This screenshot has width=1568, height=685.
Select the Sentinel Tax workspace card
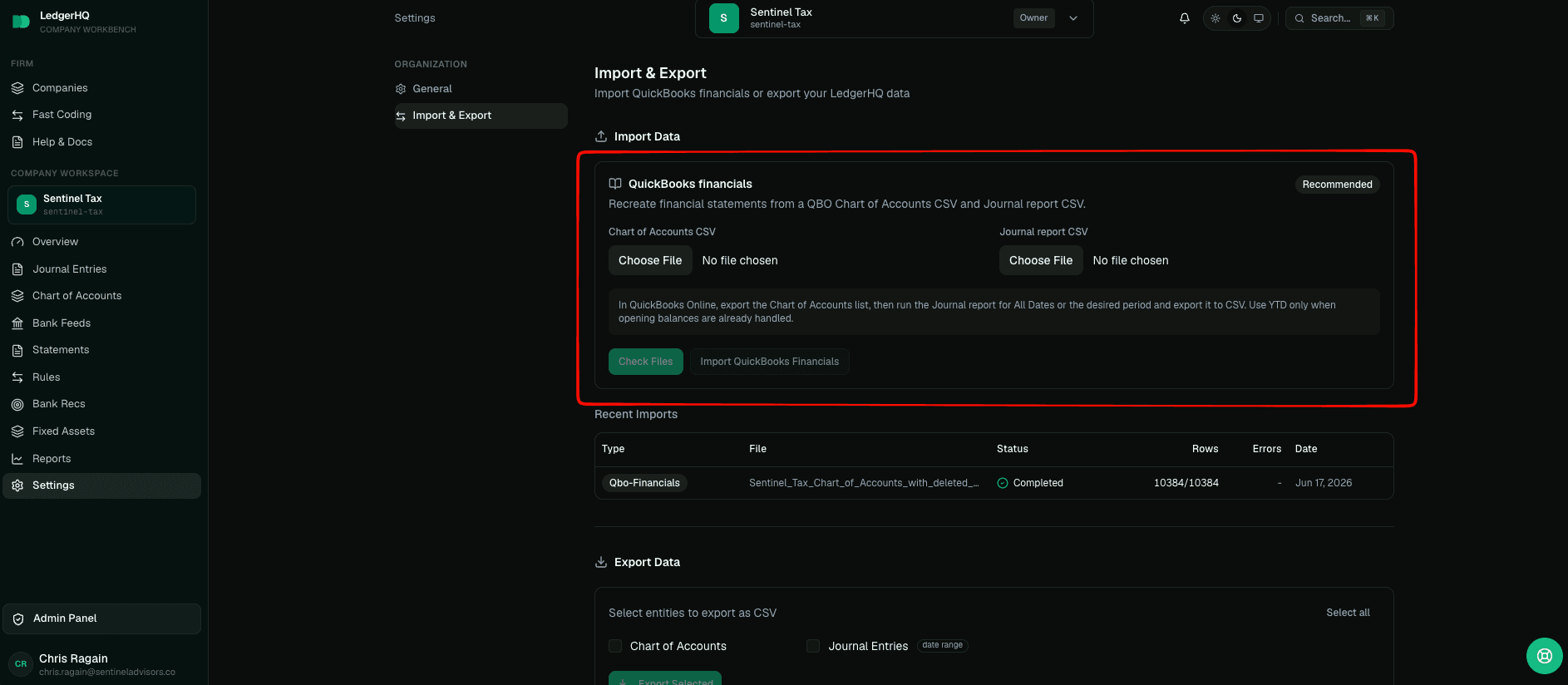click(101, 205)
